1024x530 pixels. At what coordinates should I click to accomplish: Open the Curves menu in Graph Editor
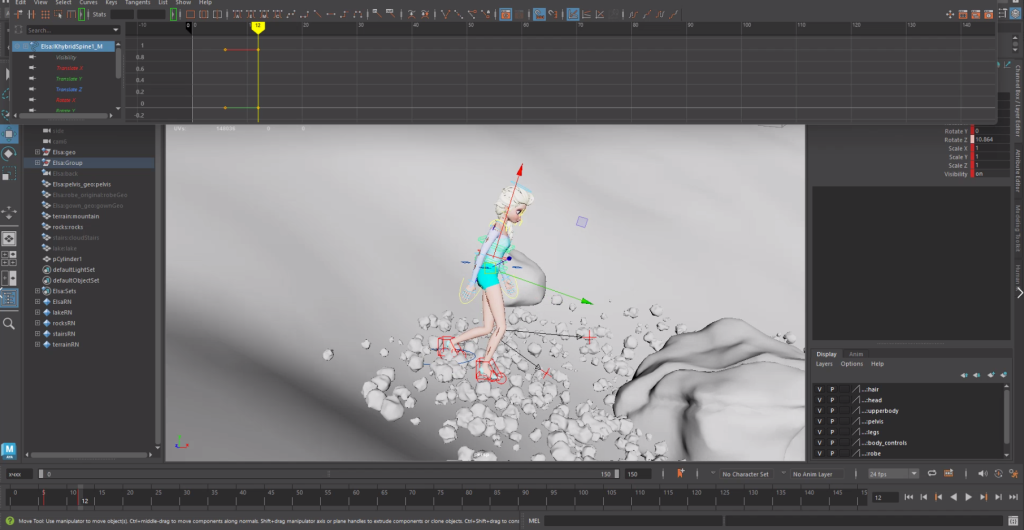click(88, 3)
